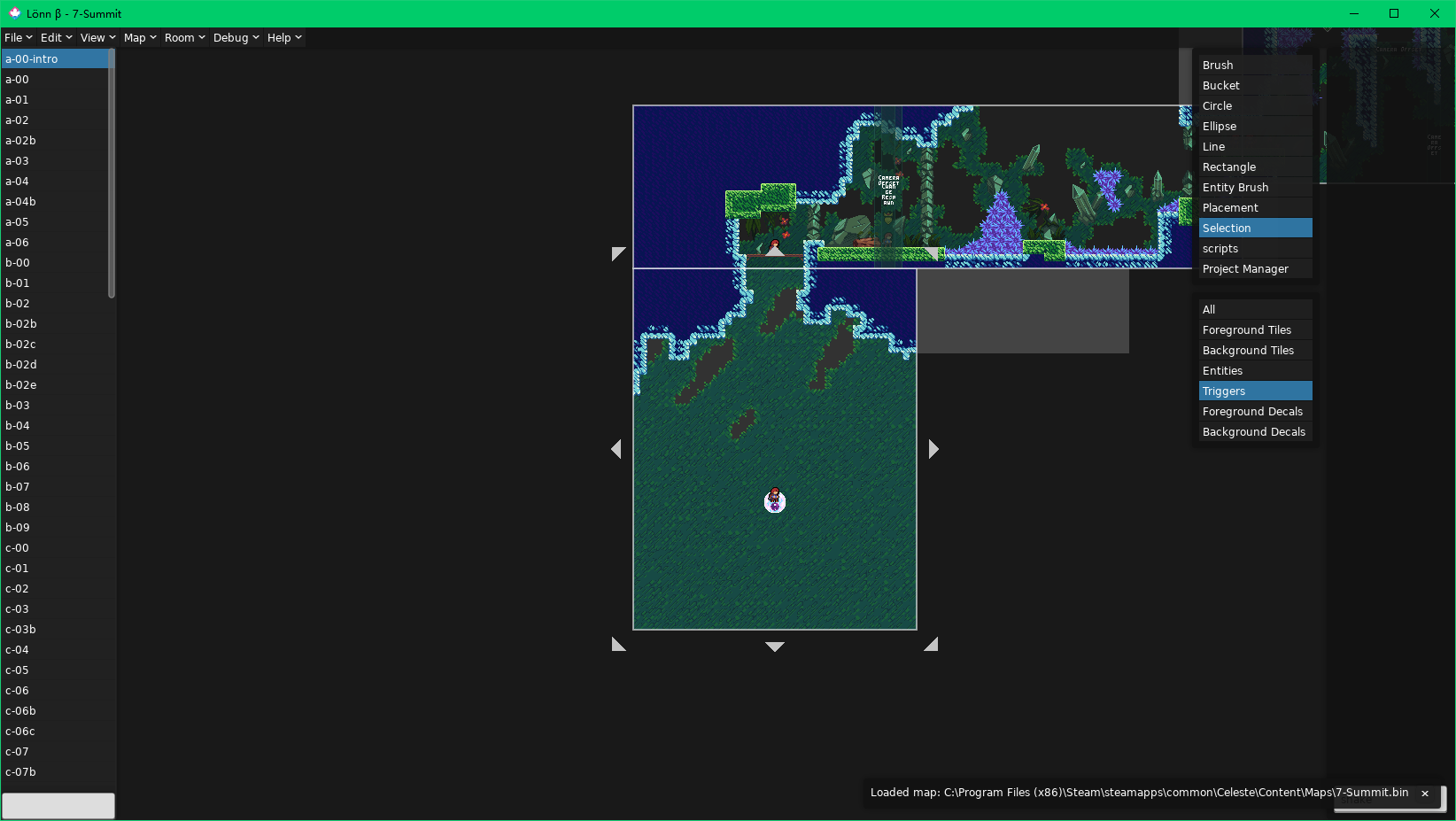Viewport: 1456px width, 821px height.
Task: Select room b-02e in list
Action: coord(54,385)
